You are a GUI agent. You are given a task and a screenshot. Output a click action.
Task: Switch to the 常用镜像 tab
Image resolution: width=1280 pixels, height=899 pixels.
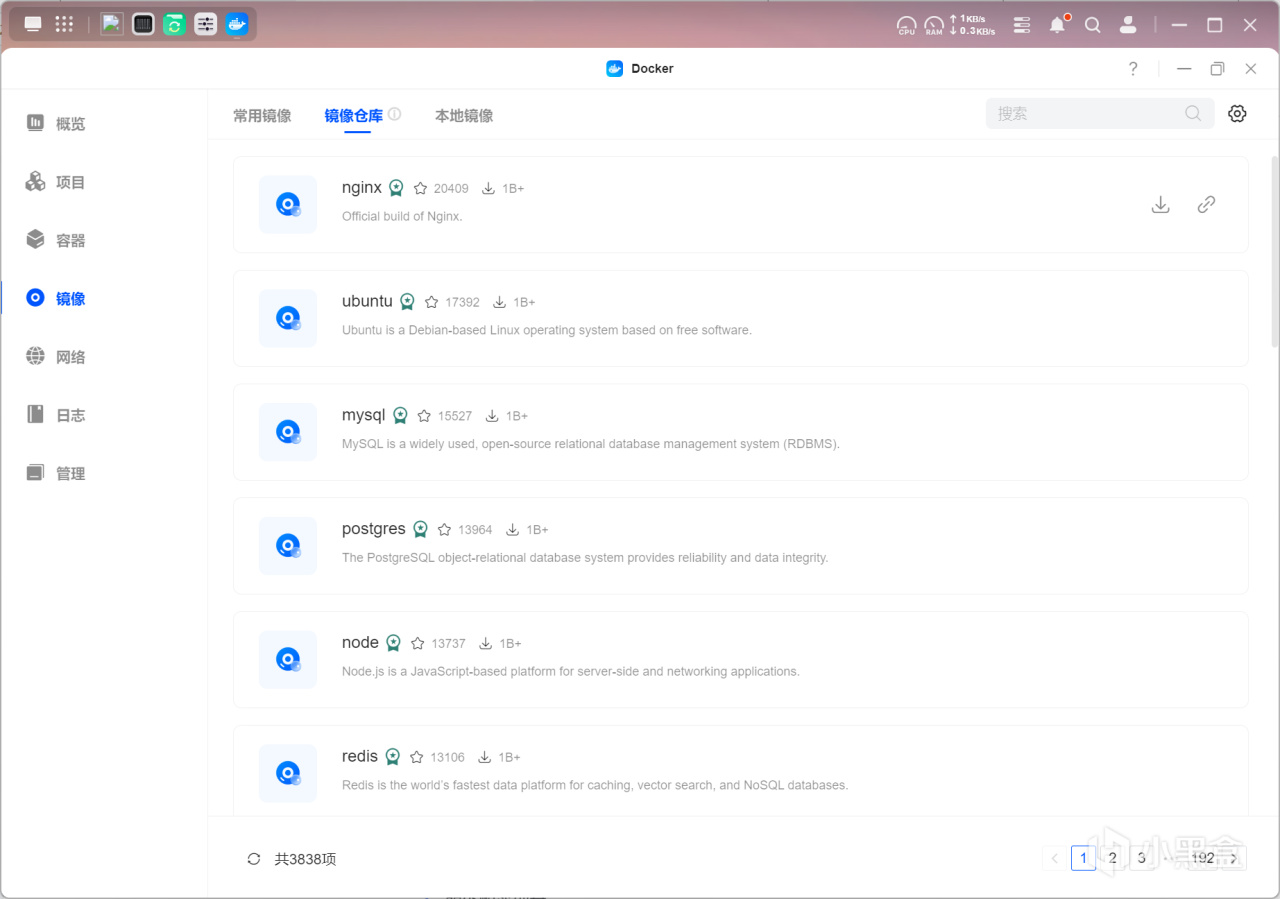tap(262, 115)
